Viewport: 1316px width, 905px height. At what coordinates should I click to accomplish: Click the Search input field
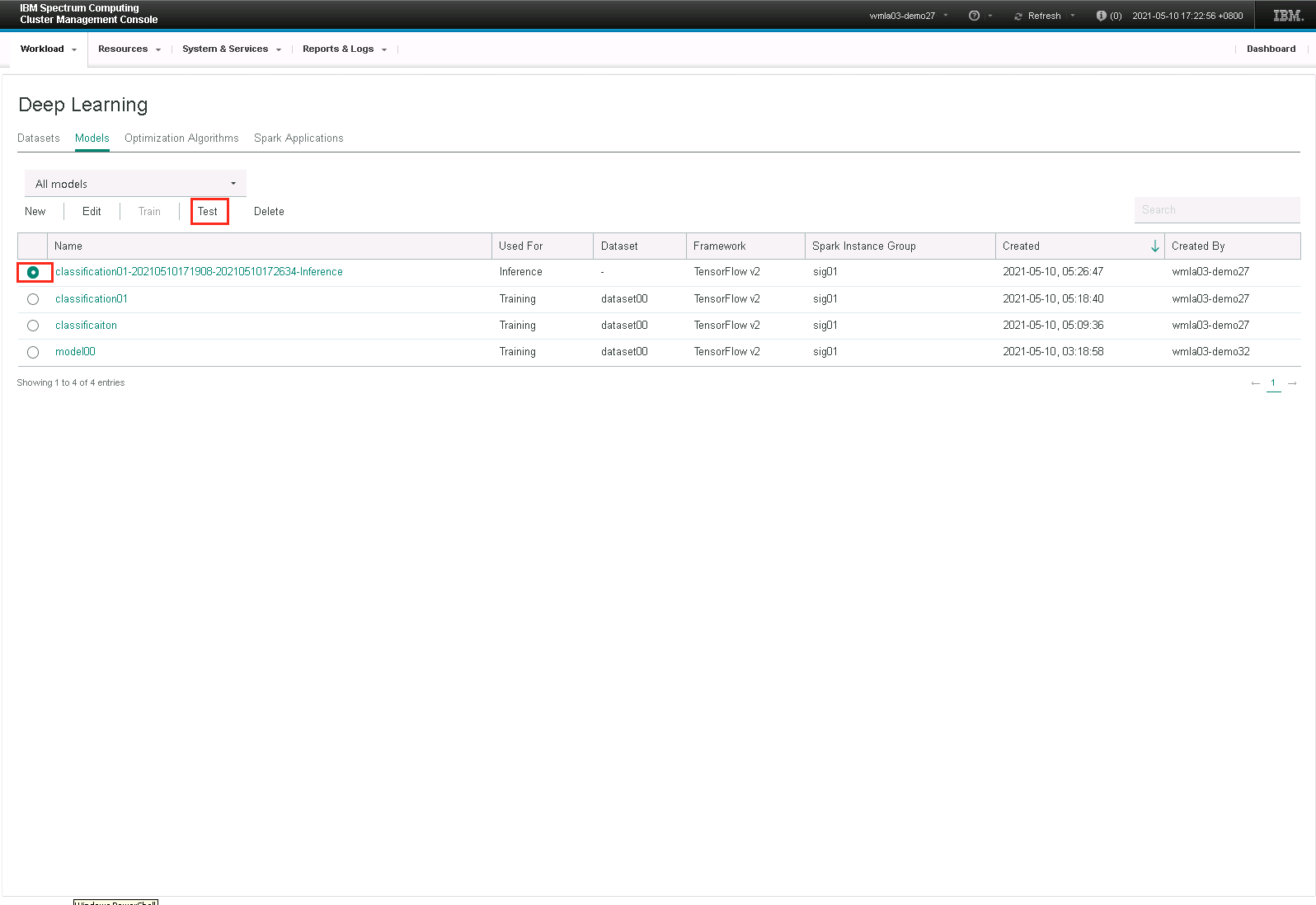click(1217, 209)
